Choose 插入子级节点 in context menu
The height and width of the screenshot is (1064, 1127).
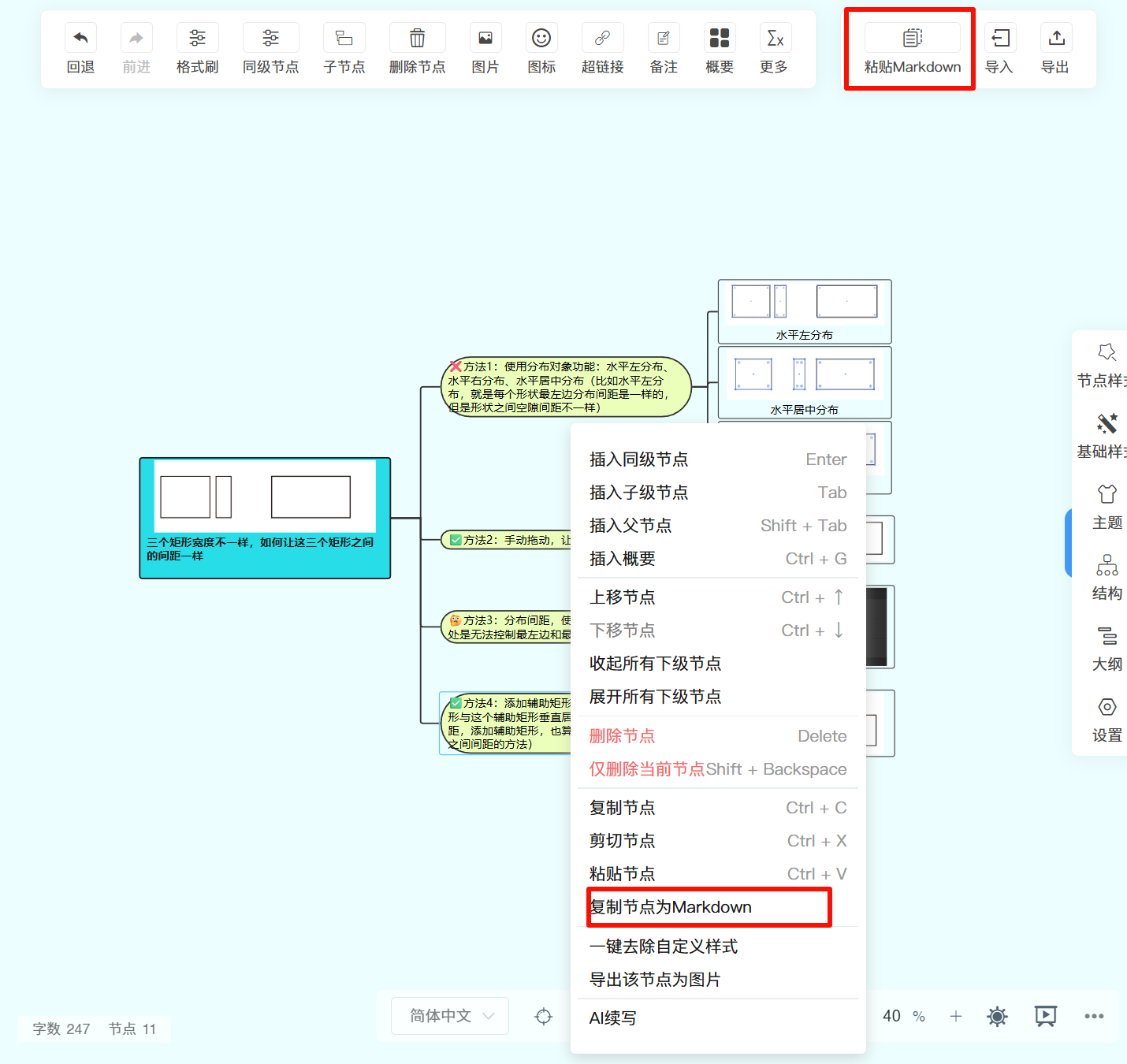(718, 493)
